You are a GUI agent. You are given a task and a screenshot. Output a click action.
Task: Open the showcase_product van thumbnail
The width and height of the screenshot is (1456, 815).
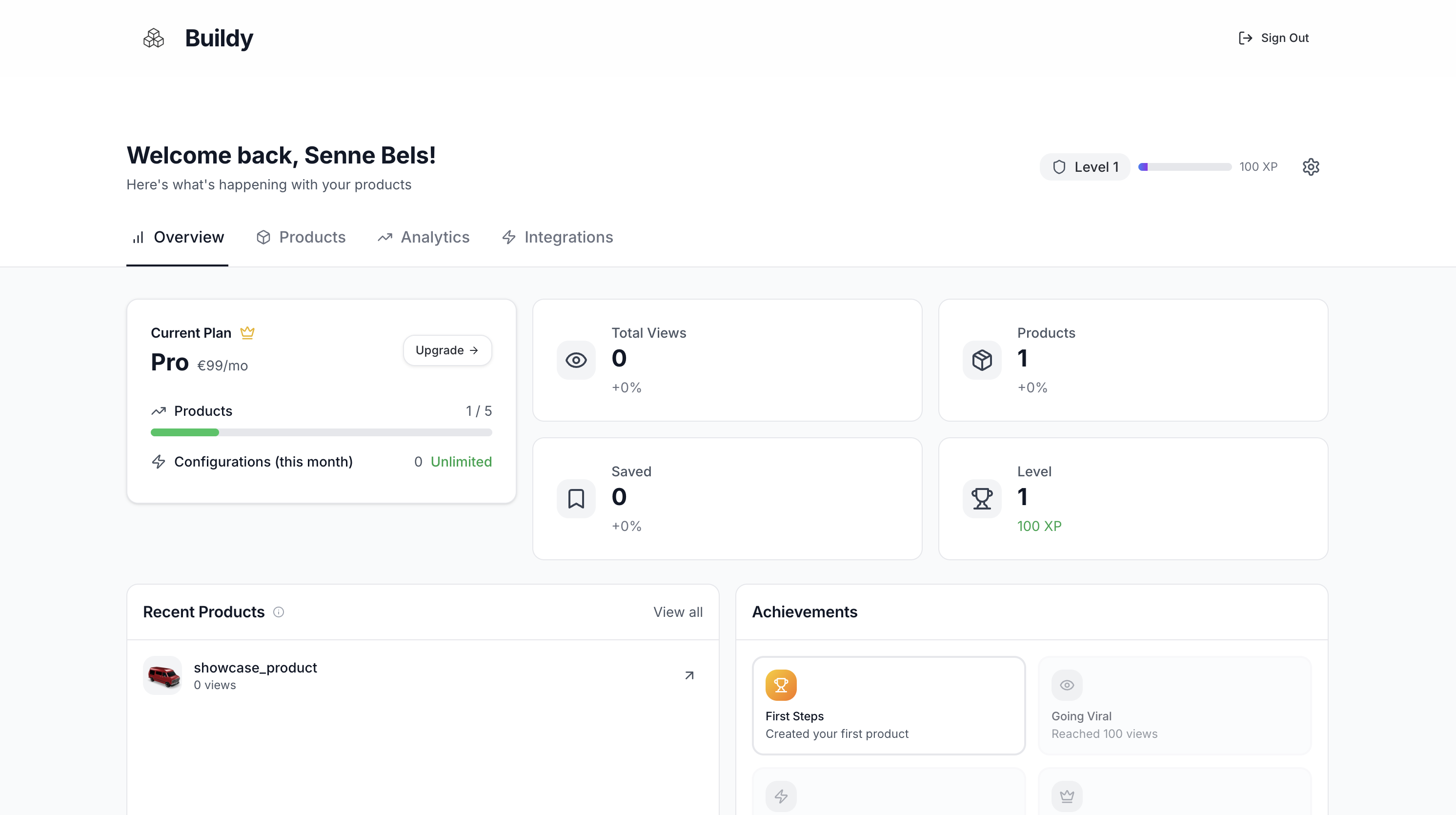[163, 675]
